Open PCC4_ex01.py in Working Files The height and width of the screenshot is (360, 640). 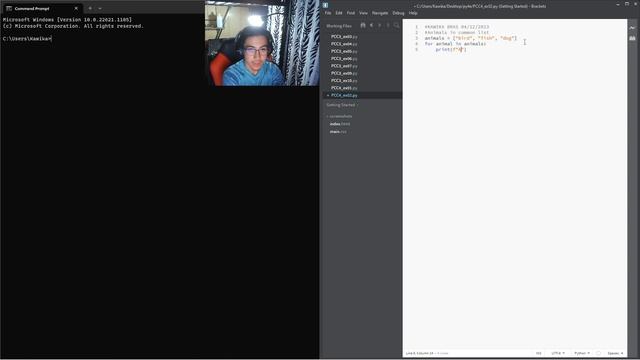click(x=344, y=88)
